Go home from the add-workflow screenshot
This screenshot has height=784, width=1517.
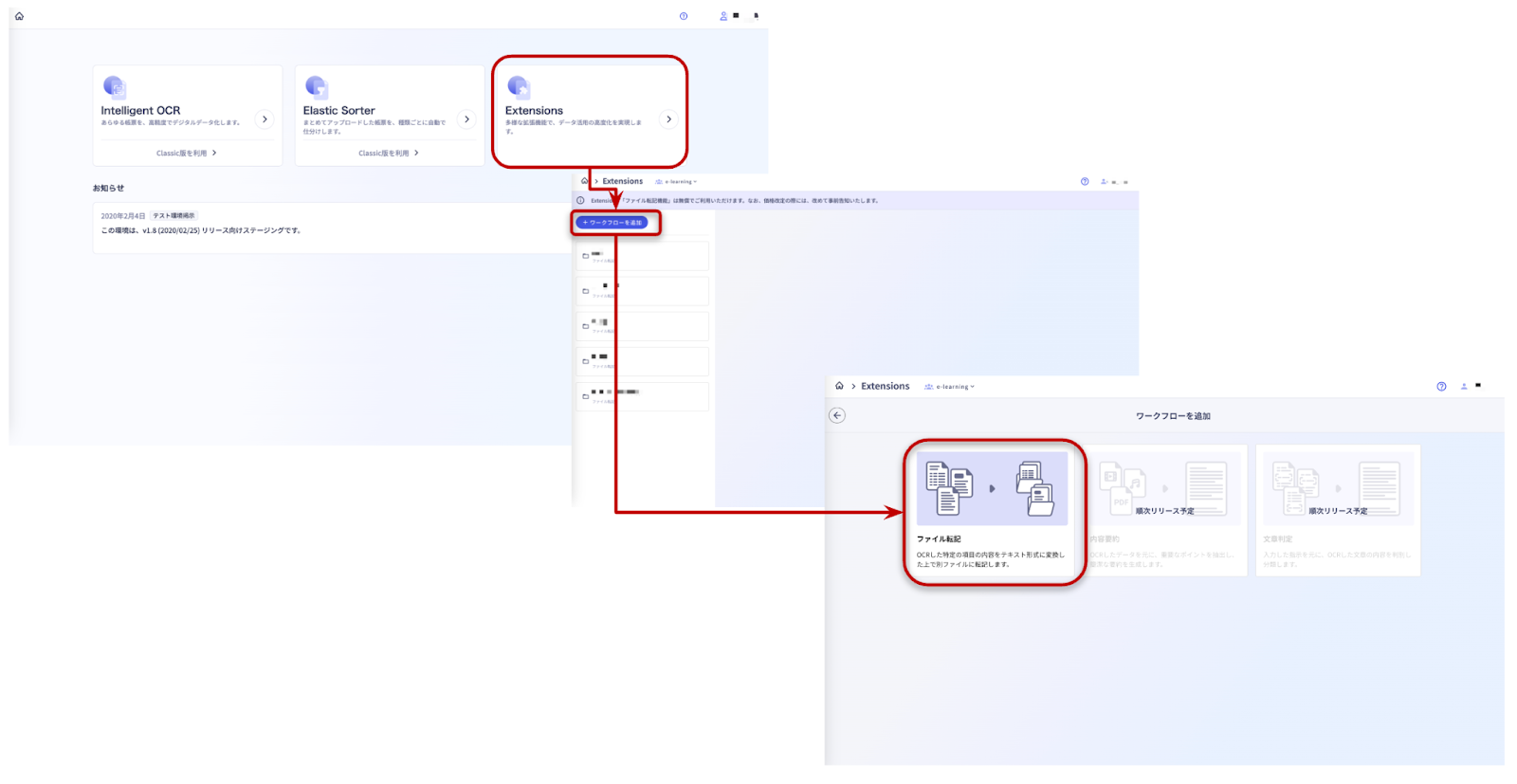839,386
